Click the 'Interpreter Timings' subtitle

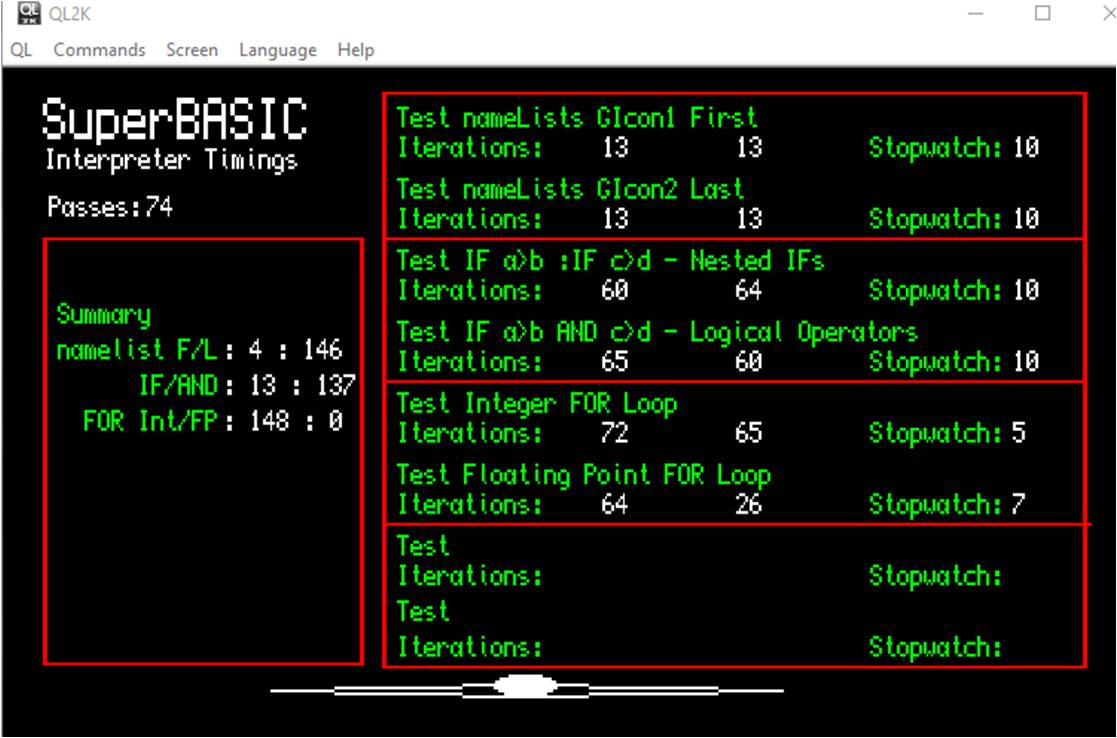[x=172, y=160]
